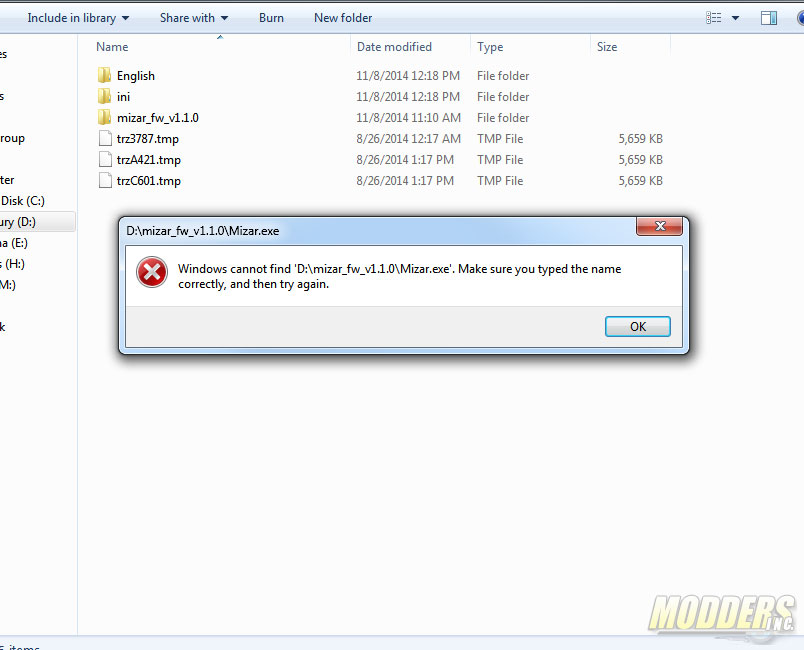Click New folder in the toolbar
The image size is (804, 650).
[x=343, y=18]
